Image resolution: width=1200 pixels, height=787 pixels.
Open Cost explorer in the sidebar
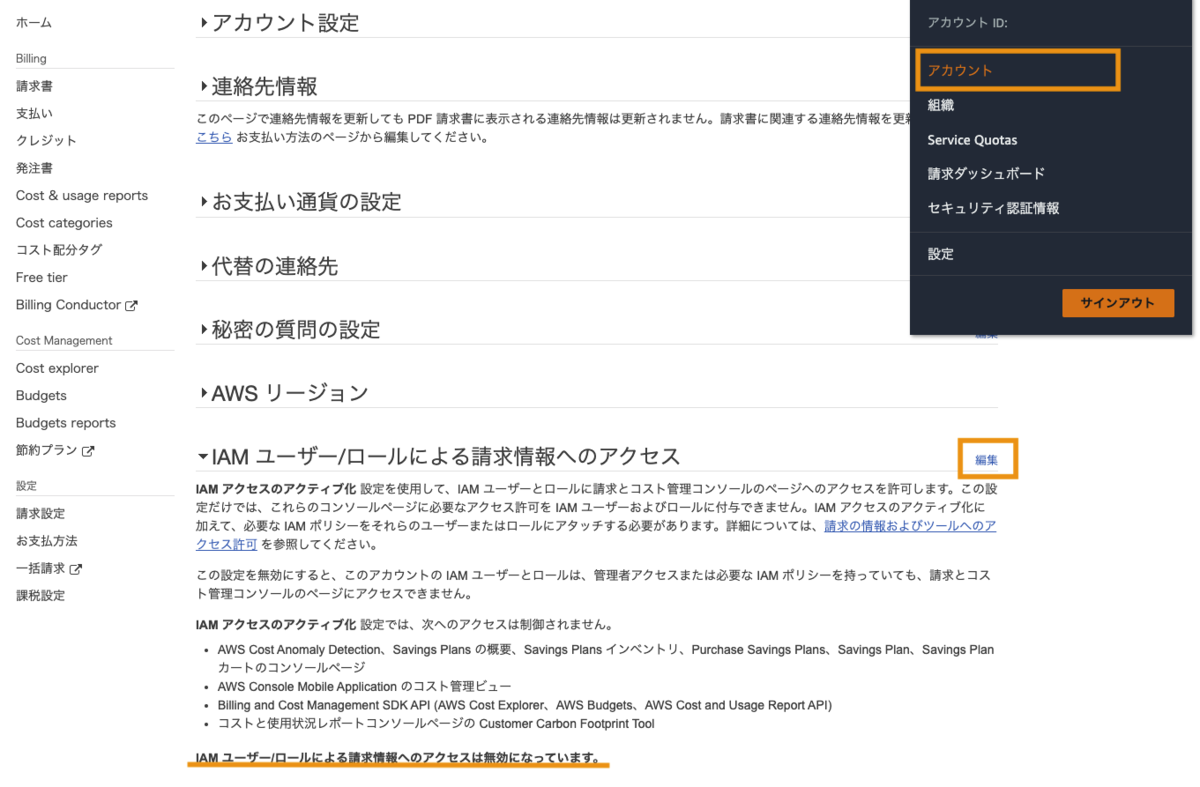click(57, 368)
